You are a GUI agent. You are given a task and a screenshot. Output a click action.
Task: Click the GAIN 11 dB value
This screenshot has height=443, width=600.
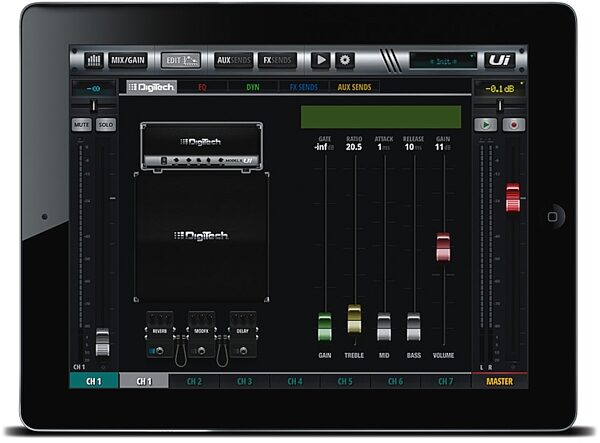pos(443,147)
